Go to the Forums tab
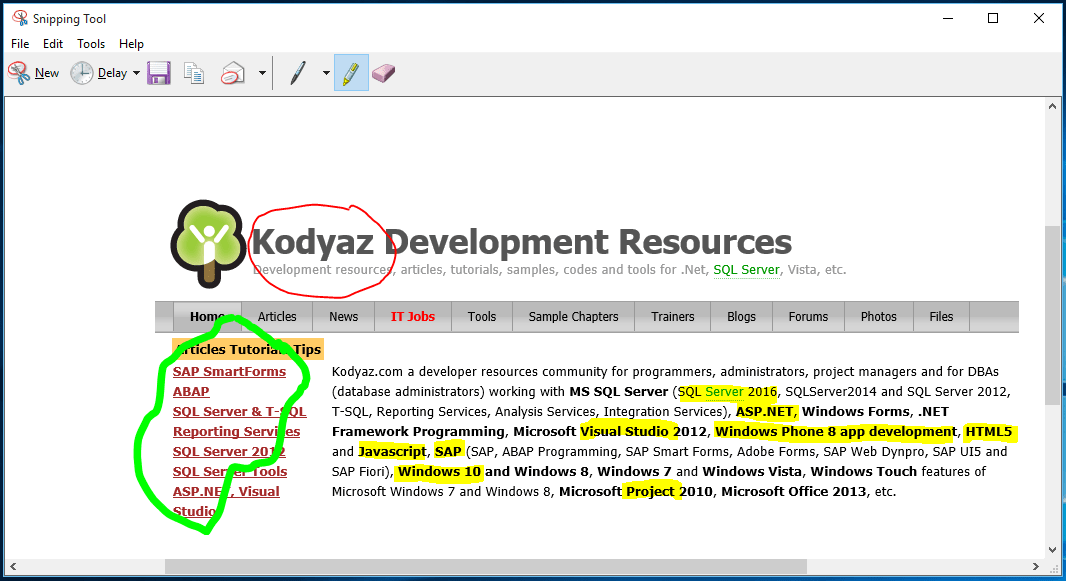The height and width of the screenshot is (581, 1066). tap(808, 317)
